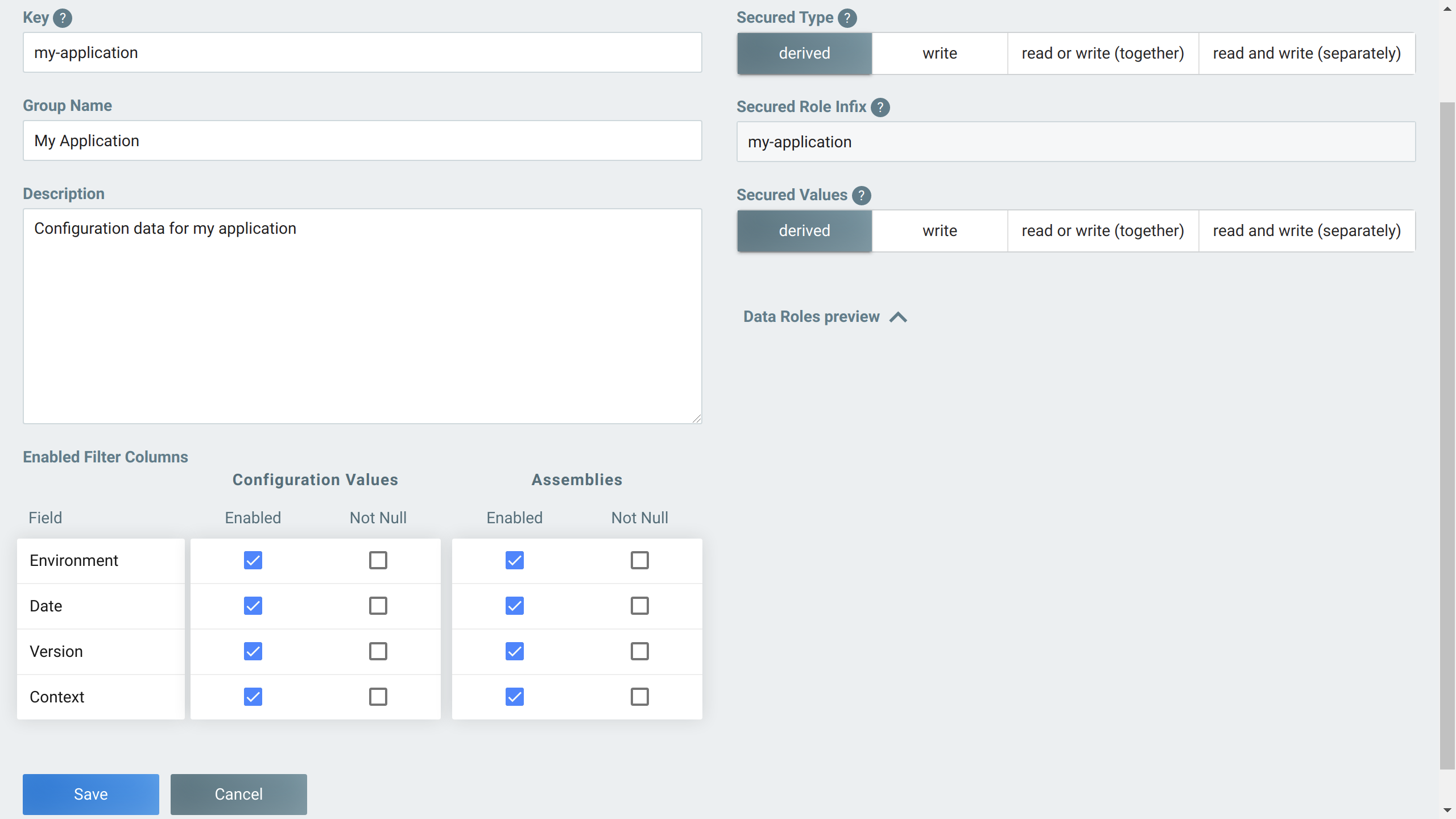
Task: Open help for Secured Type
Action: tap(847, 18)
